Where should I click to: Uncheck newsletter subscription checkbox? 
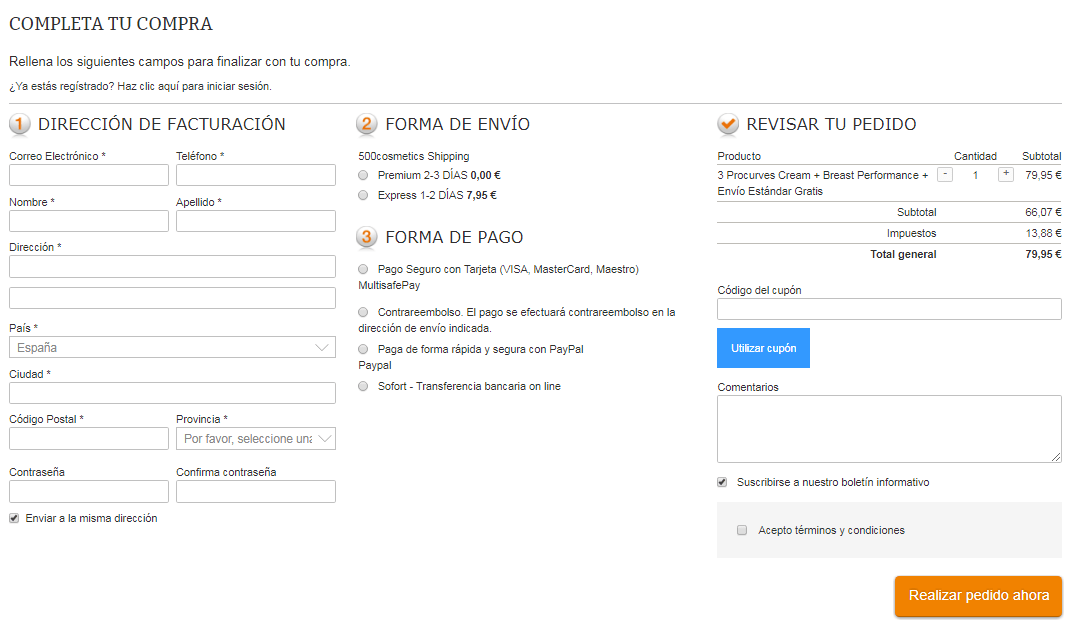pyautogui.click(x=722, y=482)
